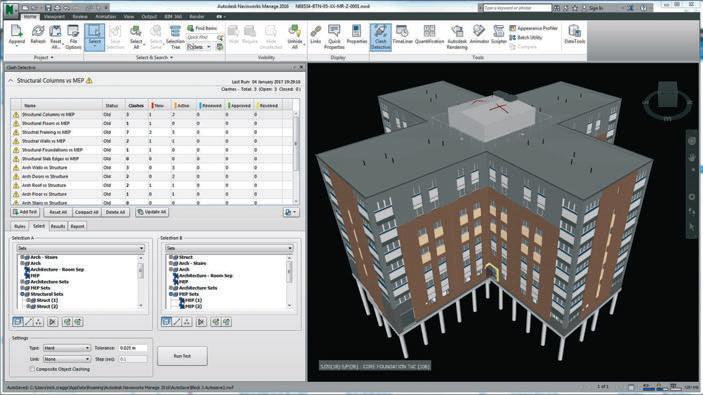This screenshot has height=395, width=703.
Task: Open the Clash Detective tool
Action: pos(380,37)
